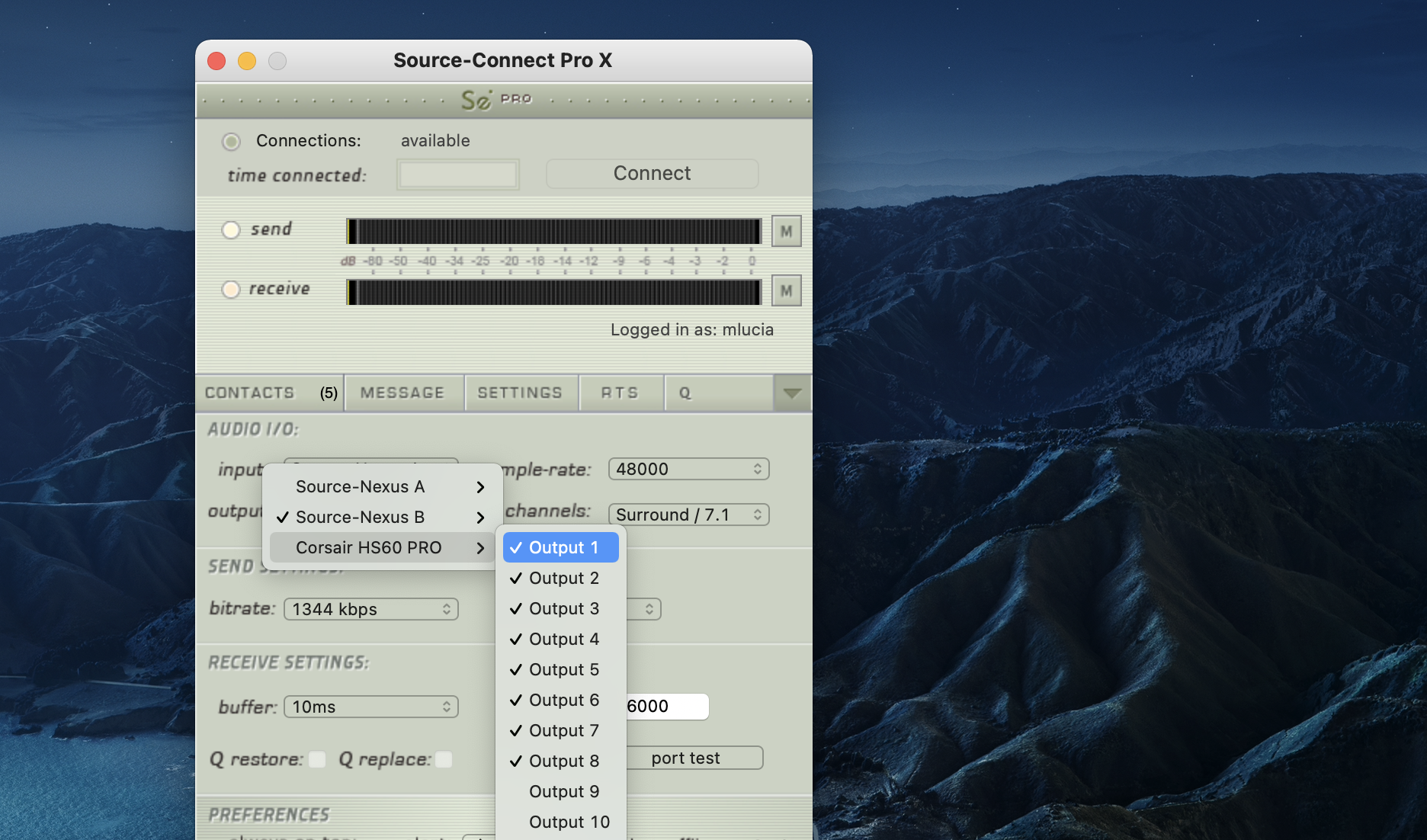Click the Source-Connect Pro logo in header

(x=495, y=100)
